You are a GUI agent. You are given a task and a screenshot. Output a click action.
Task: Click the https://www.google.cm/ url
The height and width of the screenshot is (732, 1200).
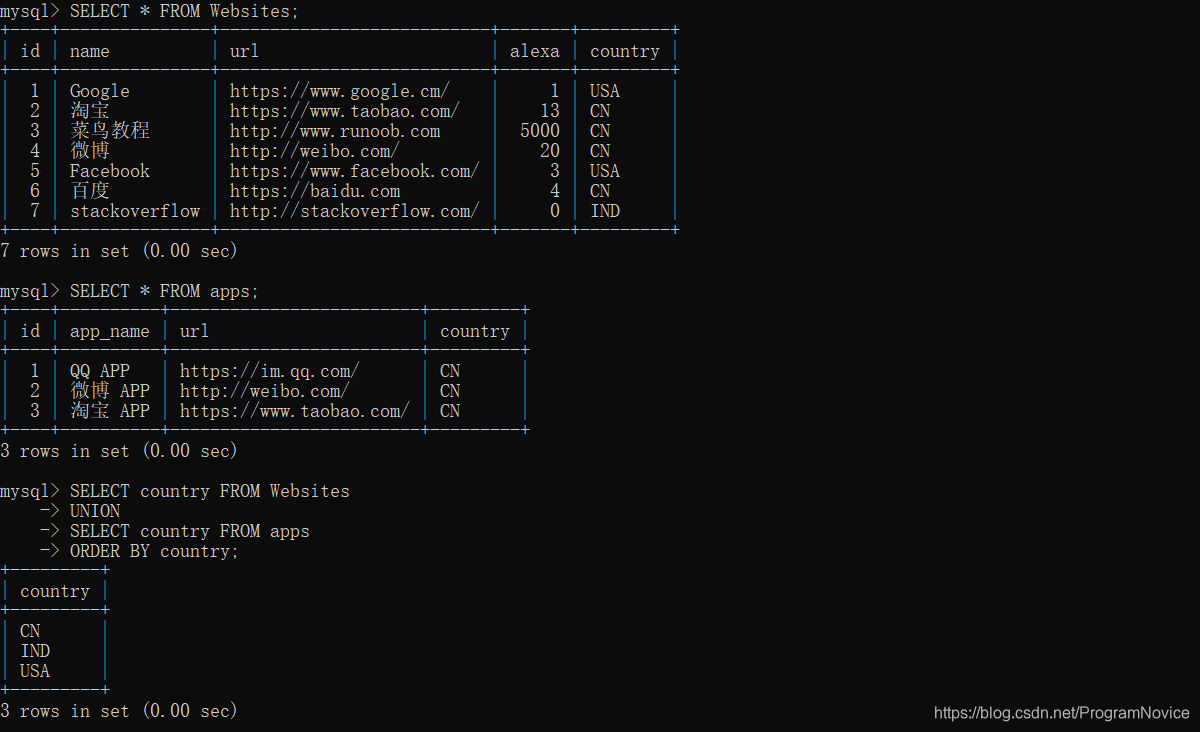tap(340, 91)
